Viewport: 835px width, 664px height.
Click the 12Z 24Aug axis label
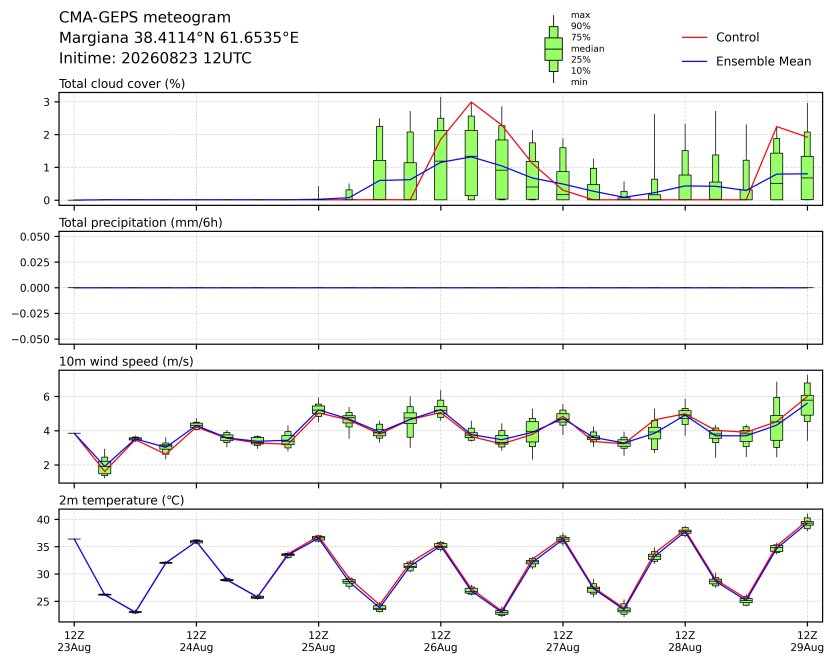pyautogui.click(x=197, y=642)
